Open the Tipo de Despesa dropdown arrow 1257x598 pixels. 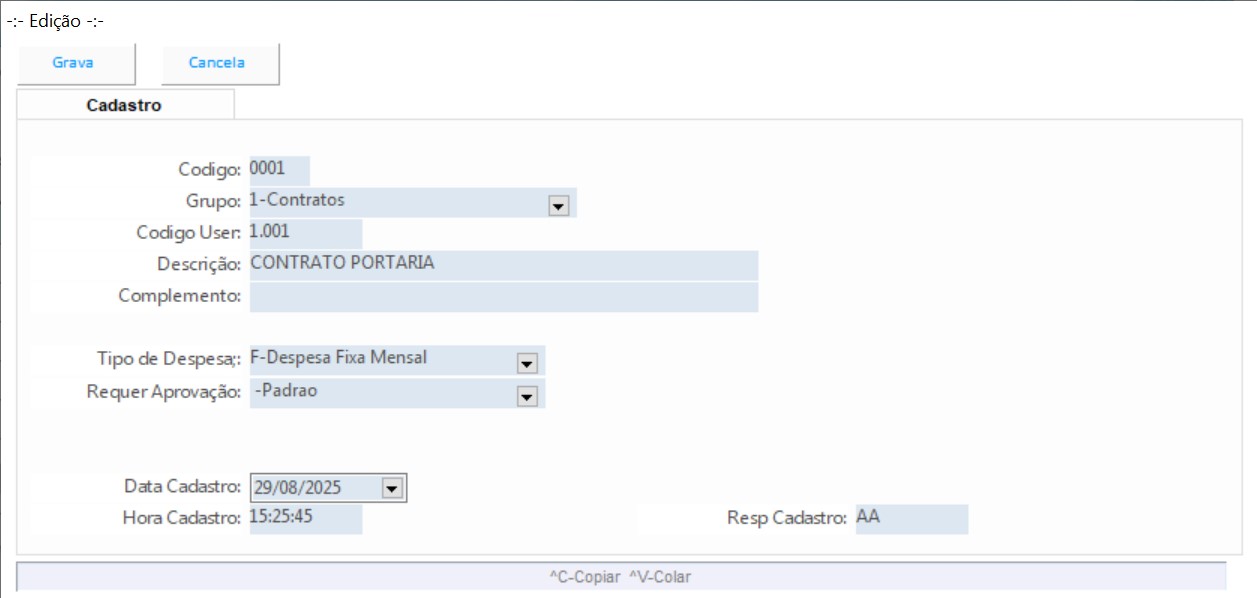pyautogui.click(x=527, y=362)
